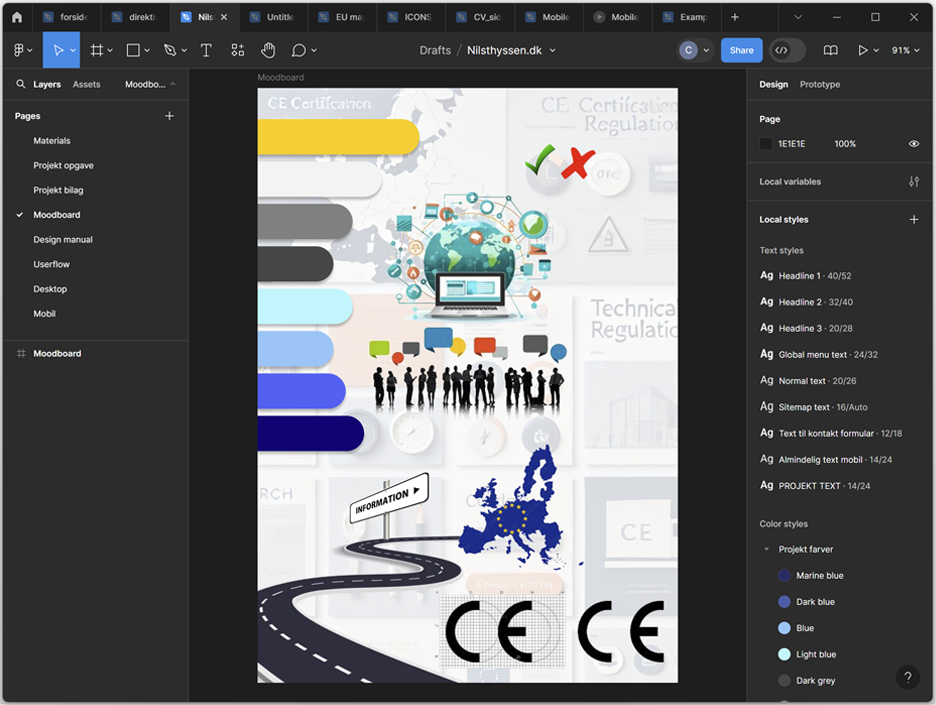Select the Marine blue color style
This screenshot has width=936, height=705.
[819, 576]
